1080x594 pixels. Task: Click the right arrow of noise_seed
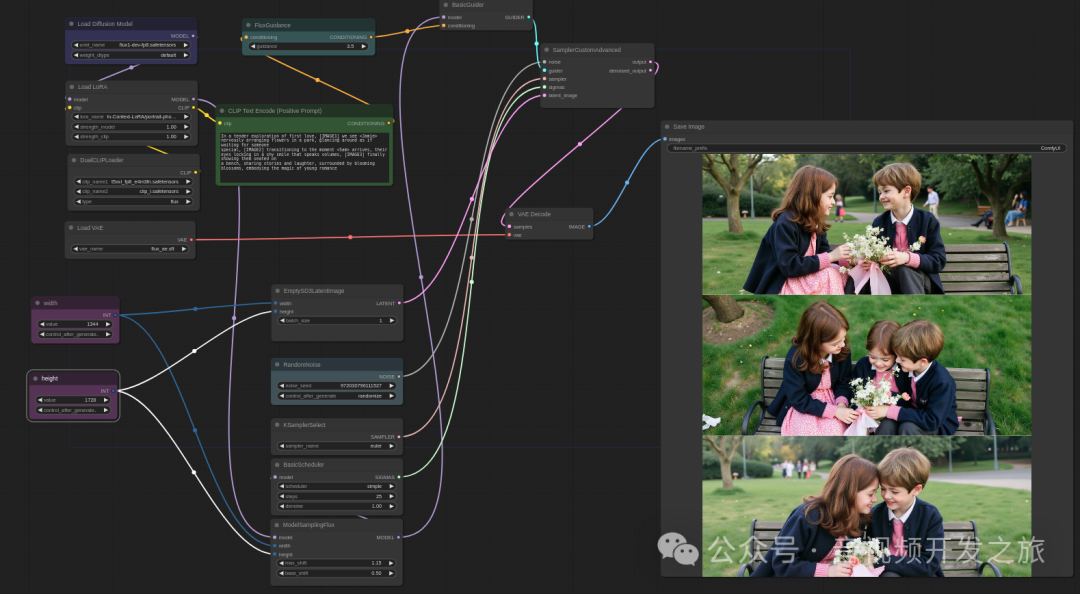[x=391, y=386]
